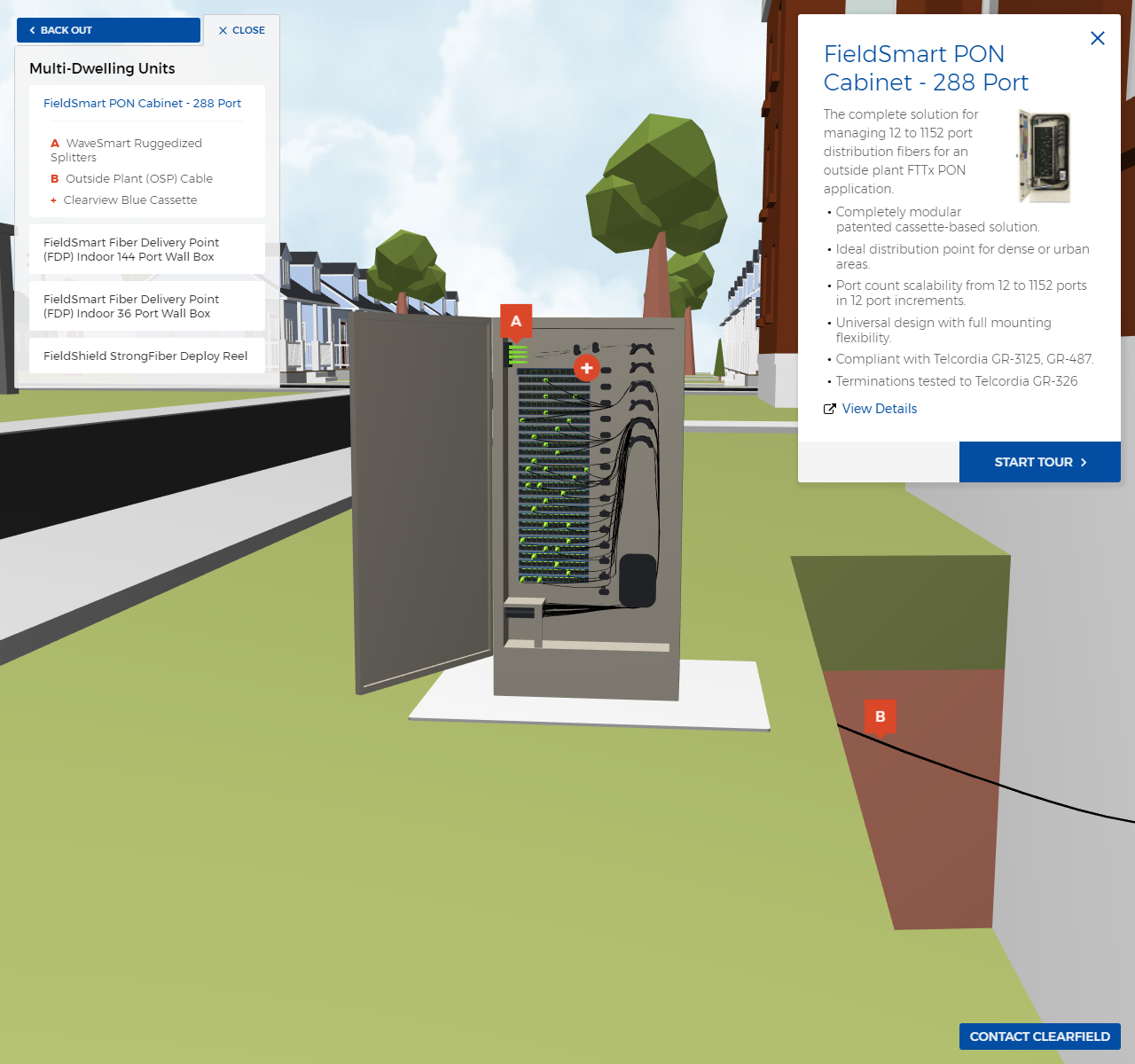Open WaveSmart Ruggedized Splitters entry
The width and height of the screenshot is (1135, 1064).
[126, 150]
